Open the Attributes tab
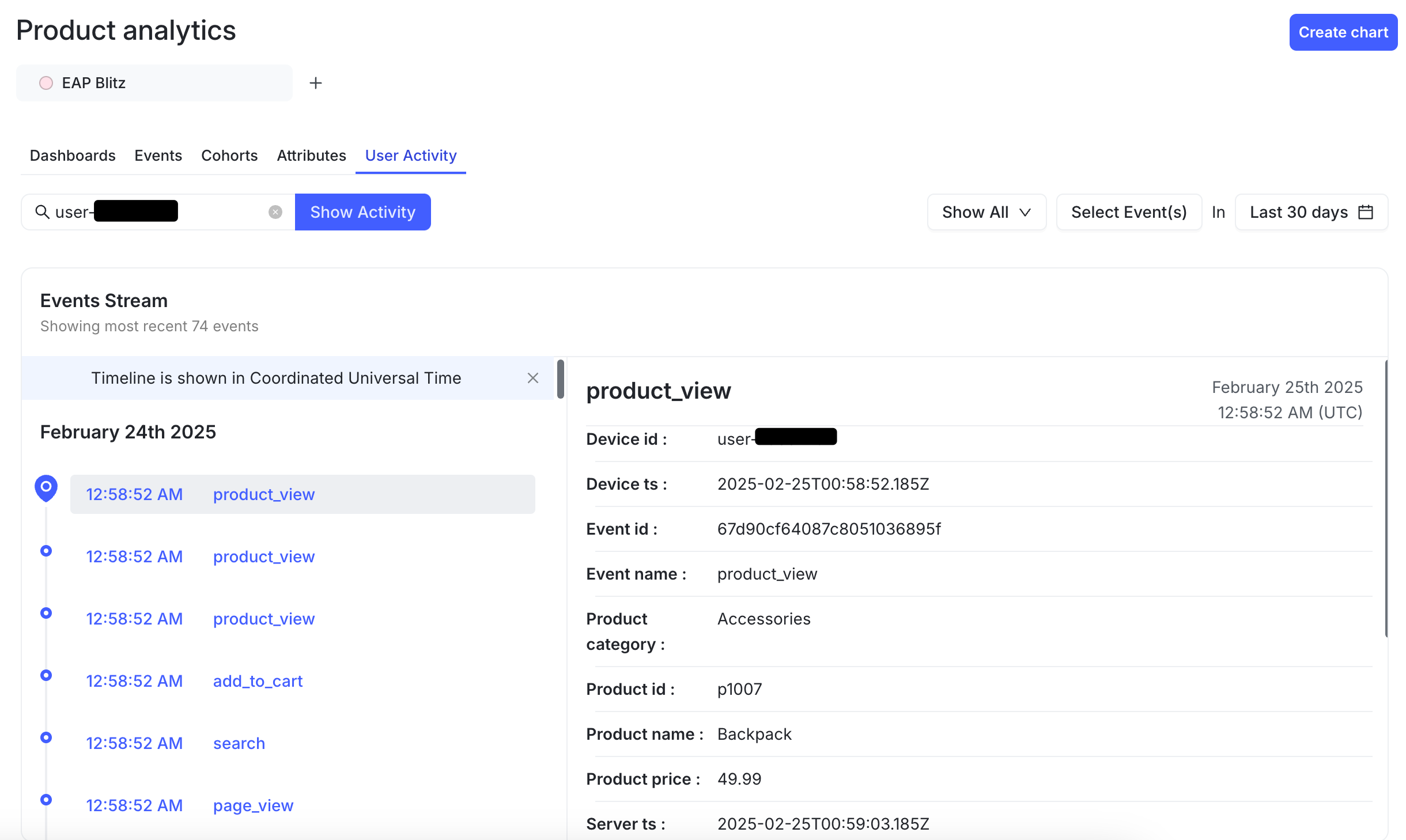The image size is (1406, 840). pyautogui.click(x=311, y=156)
